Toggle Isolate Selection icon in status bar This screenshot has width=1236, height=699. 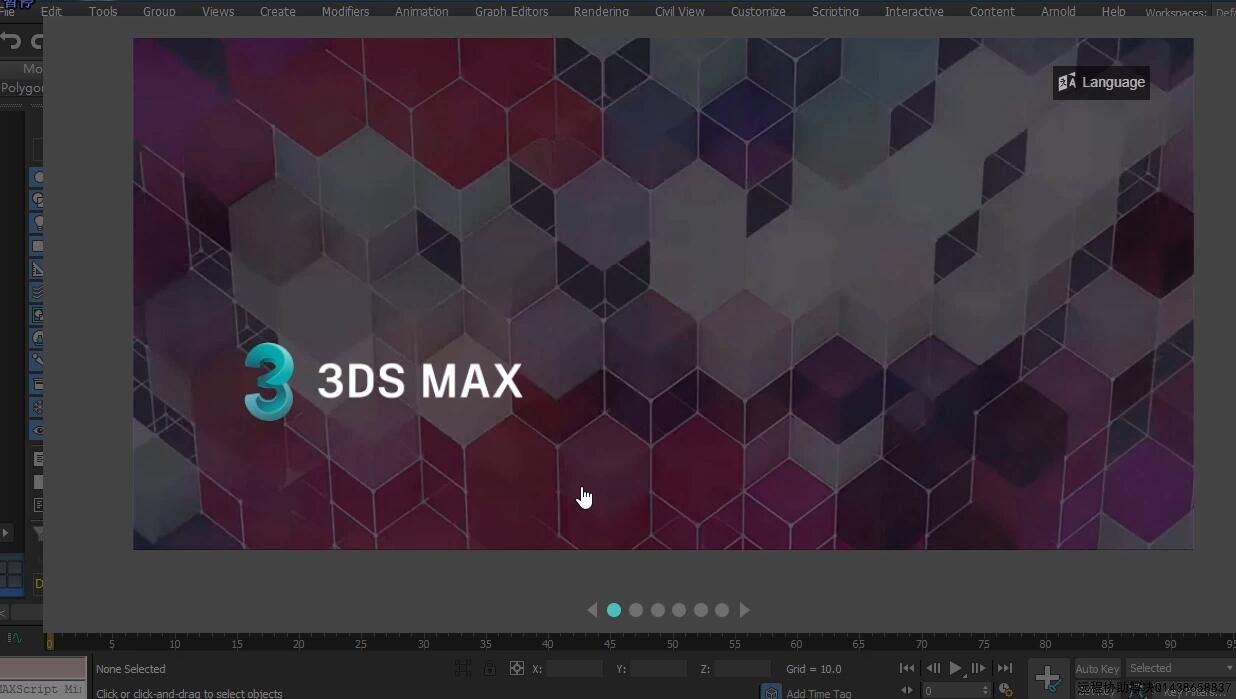click(463, 668)
